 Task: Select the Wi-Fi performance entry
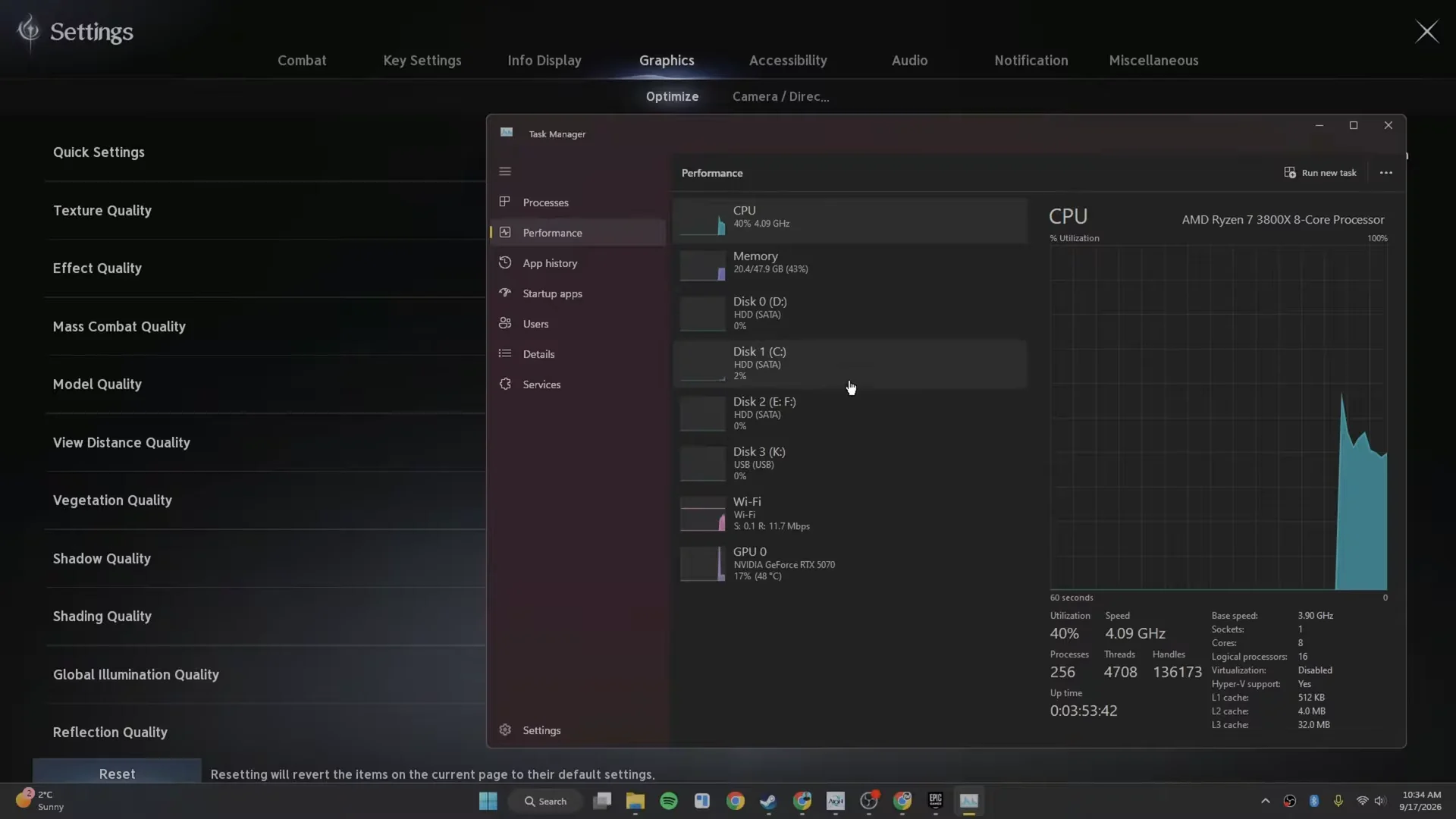[x=849, y=513]
